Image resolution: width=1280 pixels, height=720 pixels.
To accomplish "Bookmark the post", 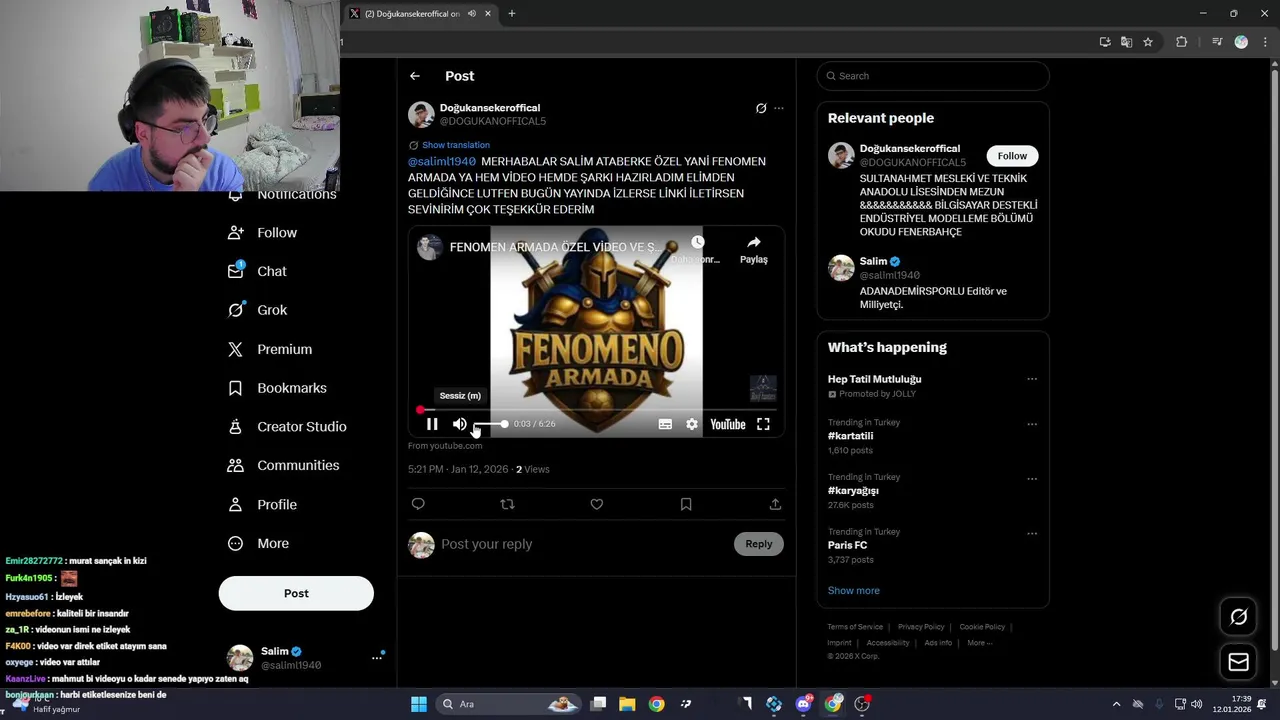I will click(686, 504).
